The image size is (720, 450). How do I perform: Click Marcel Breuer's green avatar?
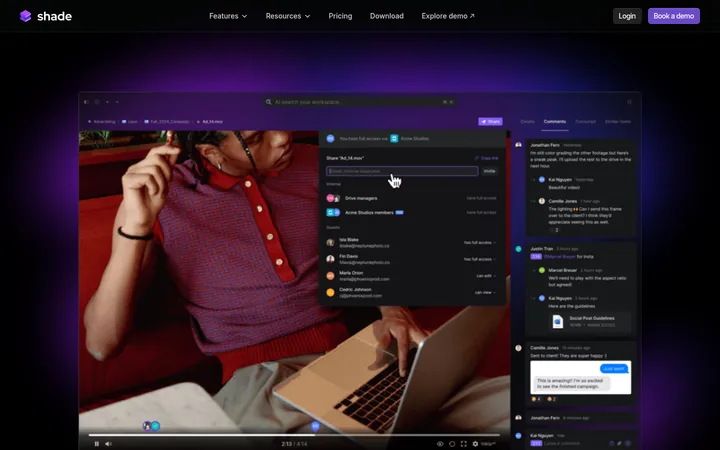point(542,270)
